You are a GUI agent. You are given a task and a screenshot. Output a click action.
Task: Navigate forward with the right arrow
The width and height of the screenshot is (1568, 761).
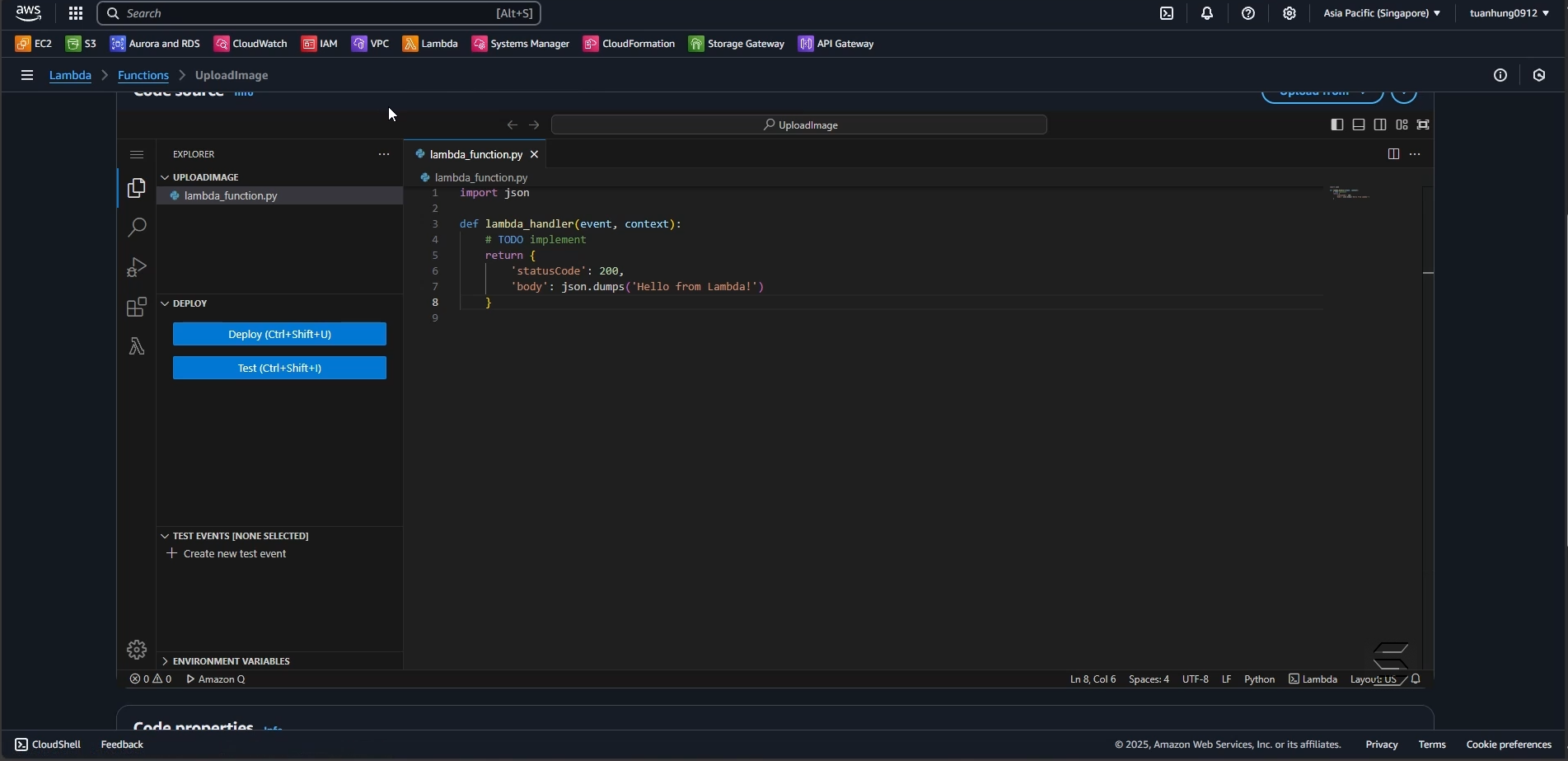point(535,125)
